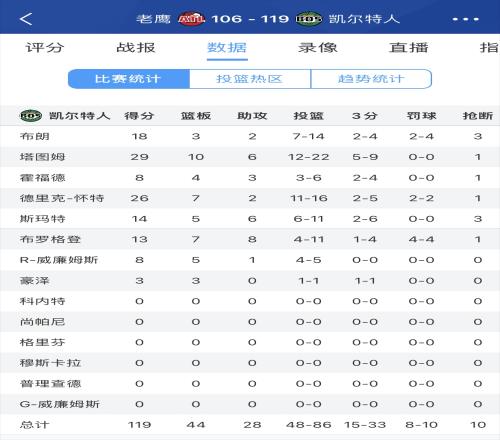Tap 豪泽's 1-1 three-point value
500x440 pixels.
(365, 280)
